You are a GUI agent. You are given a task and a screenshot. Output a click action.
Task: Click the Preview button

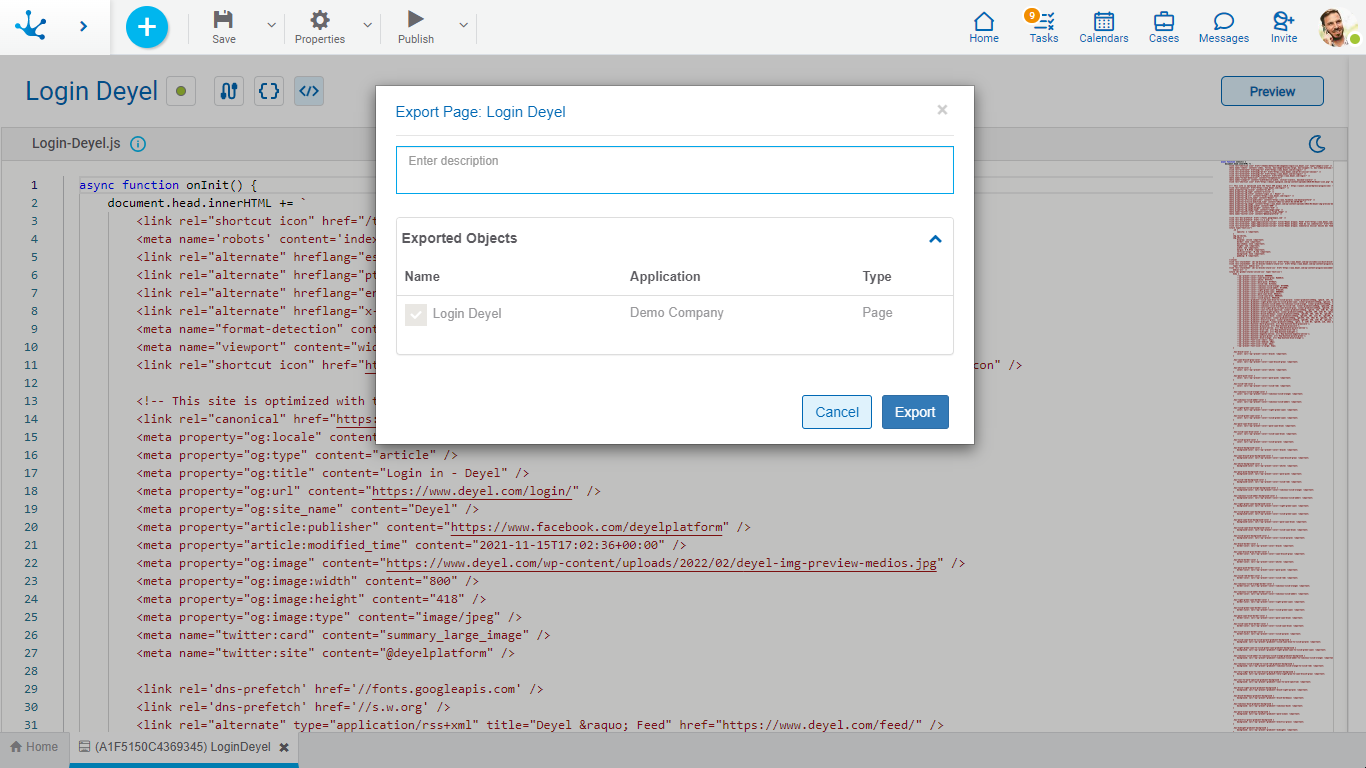[x=1272, y=91]
